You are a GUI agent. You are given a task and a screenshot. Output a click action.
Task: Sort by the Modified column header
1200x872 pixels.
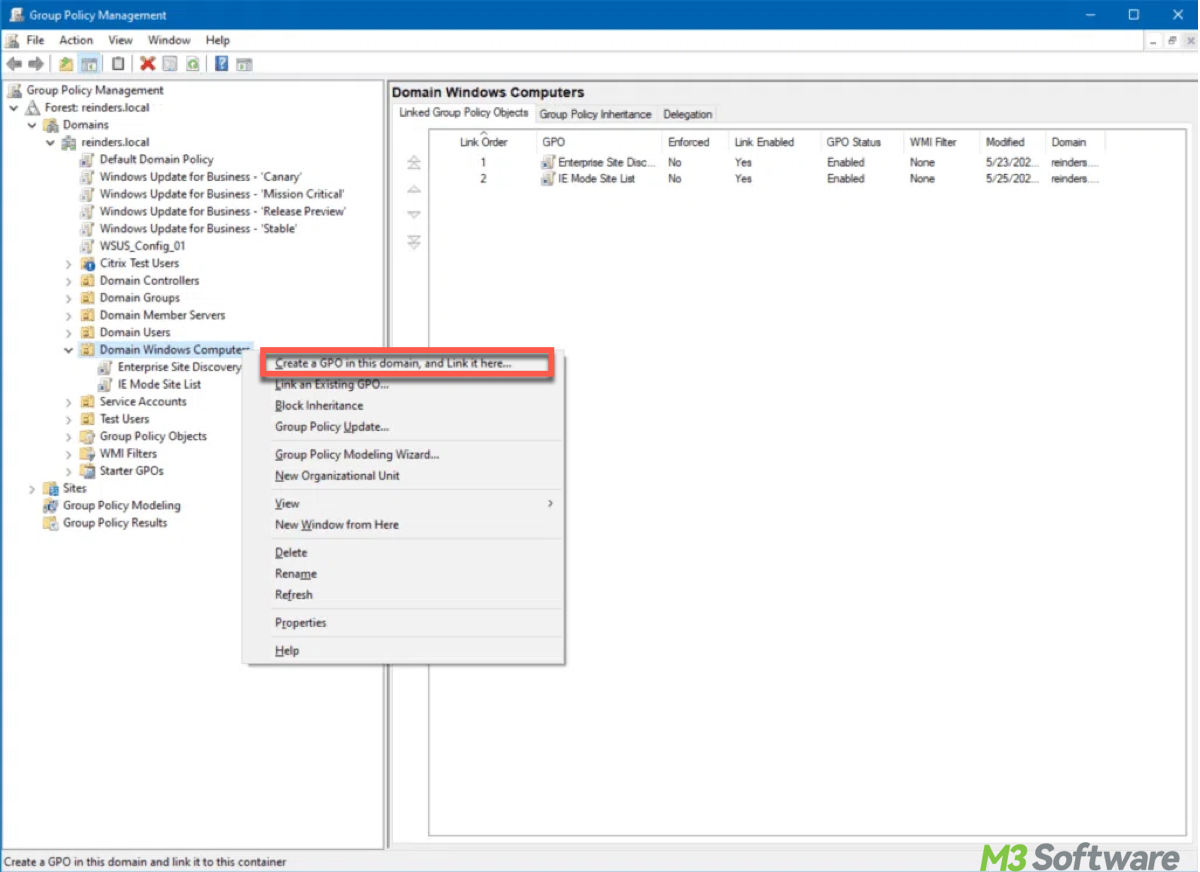point(1005,142)
